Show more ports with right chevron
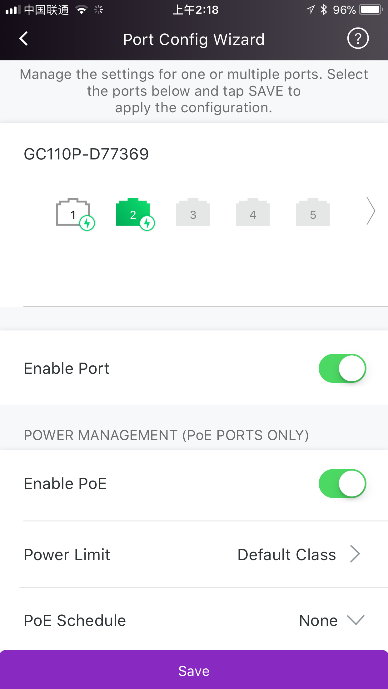 tap(371, 212)
